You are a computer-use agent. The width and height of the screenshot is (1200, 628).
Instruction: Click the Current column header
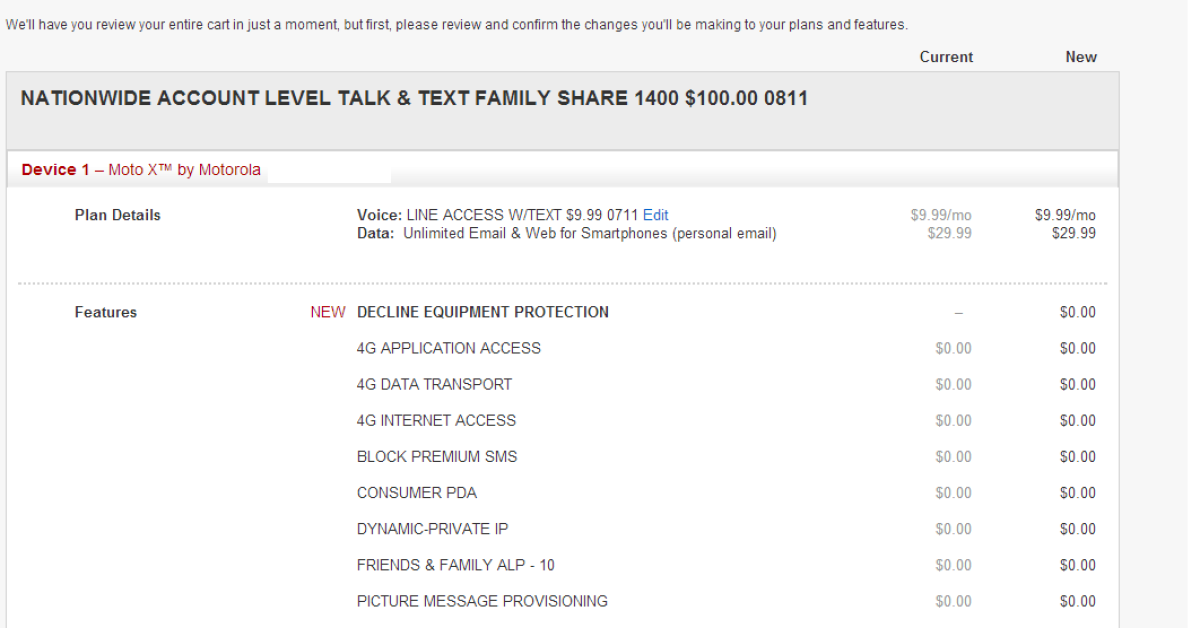click(946, 57)
